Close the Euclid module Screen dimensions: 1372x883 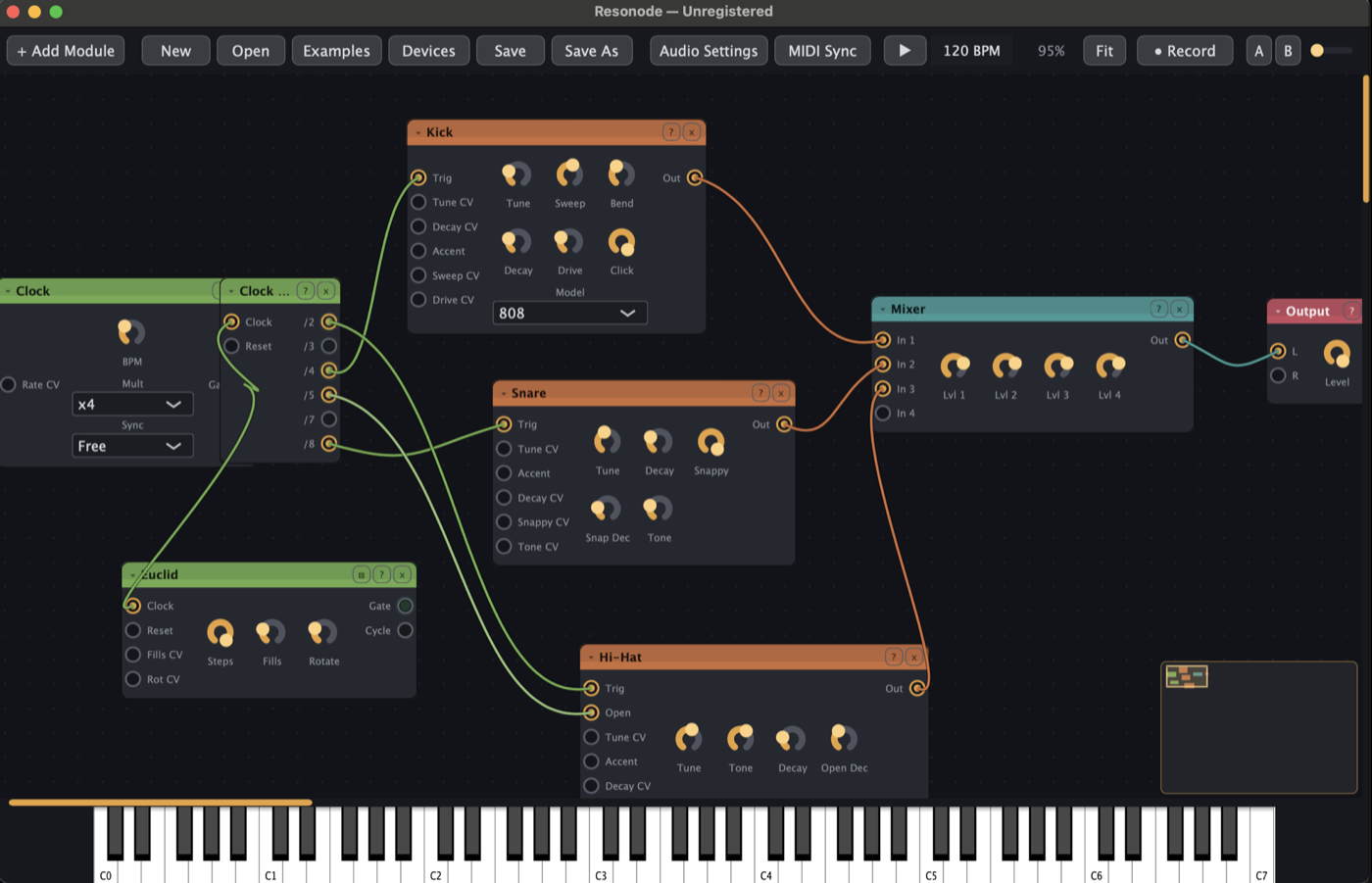403,574
